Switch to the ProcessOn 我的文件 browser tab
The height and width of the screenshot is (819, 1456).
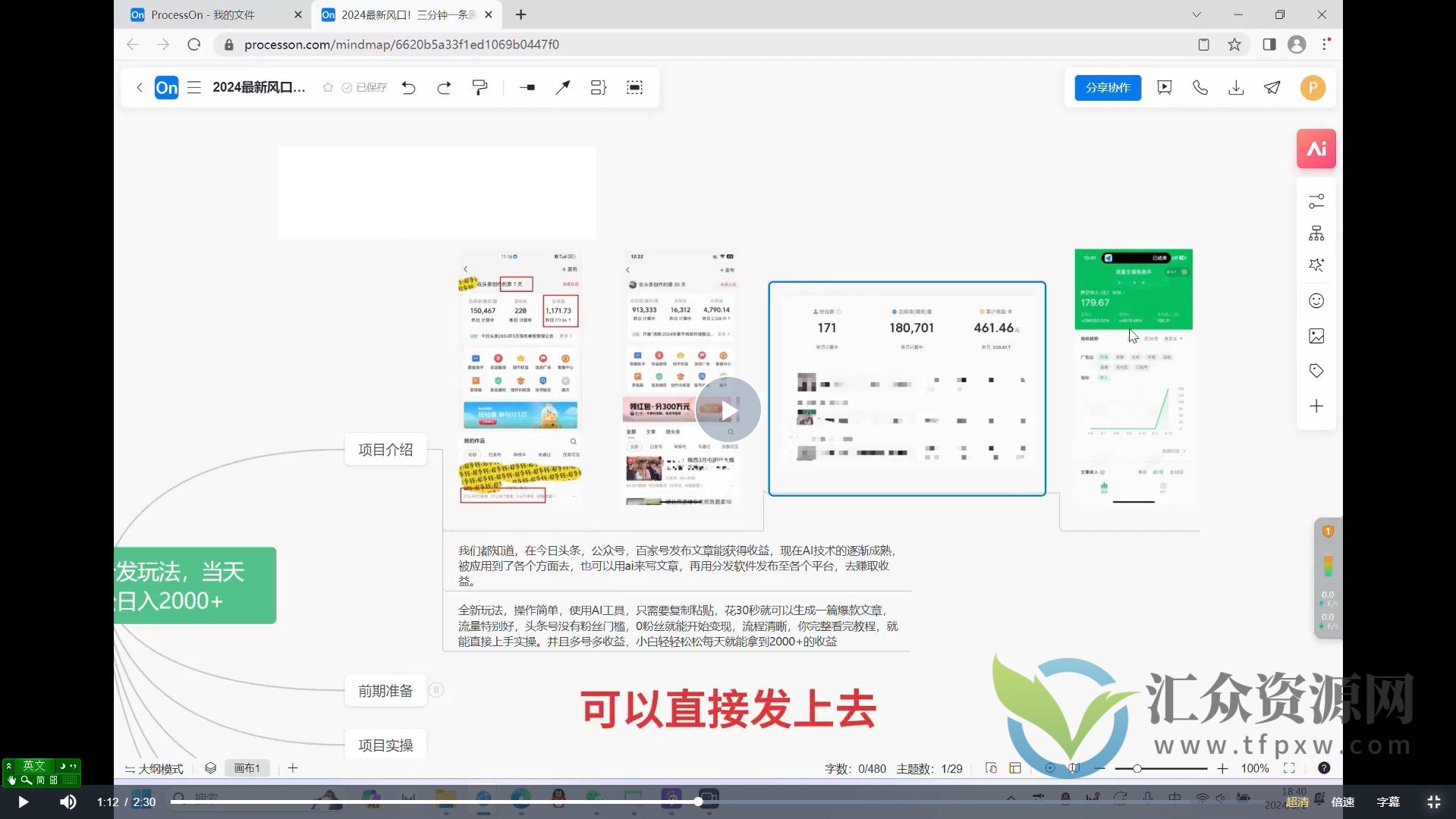(x=201, y=14)
